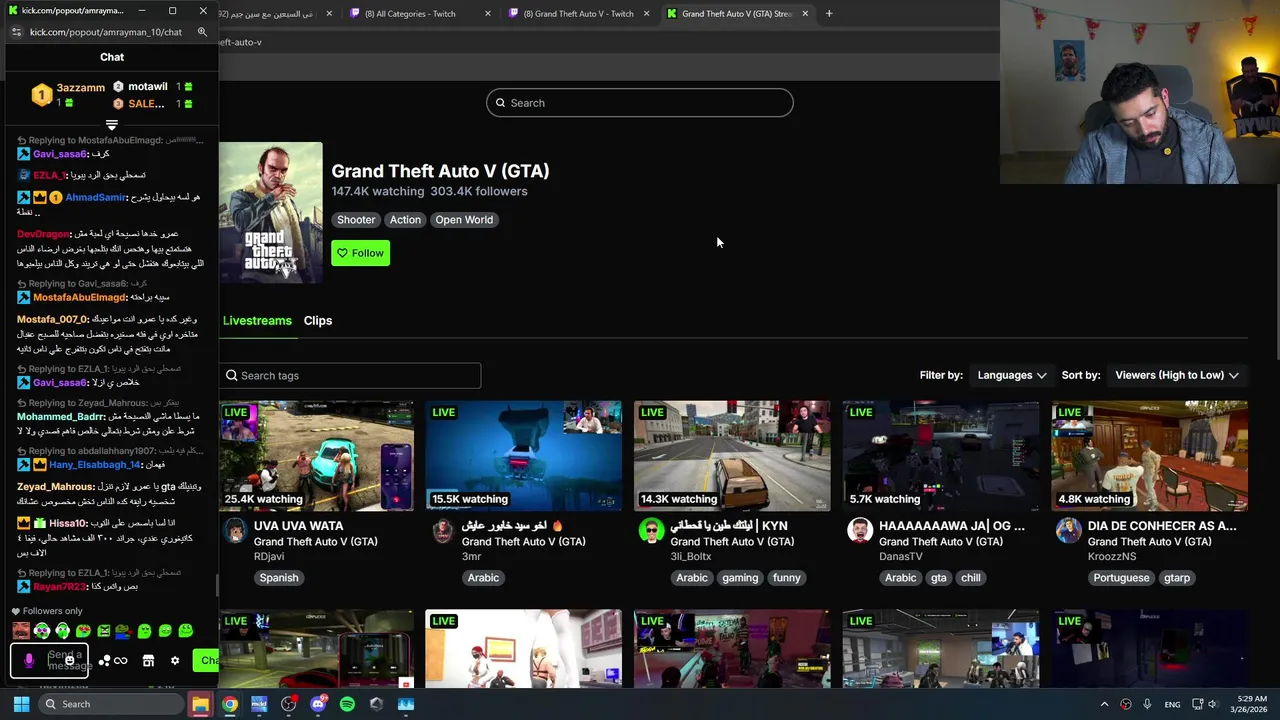Click the gtarp tag under KroozzNS stream
This screenshot has width=1280, height=720.
[1177, 578]
